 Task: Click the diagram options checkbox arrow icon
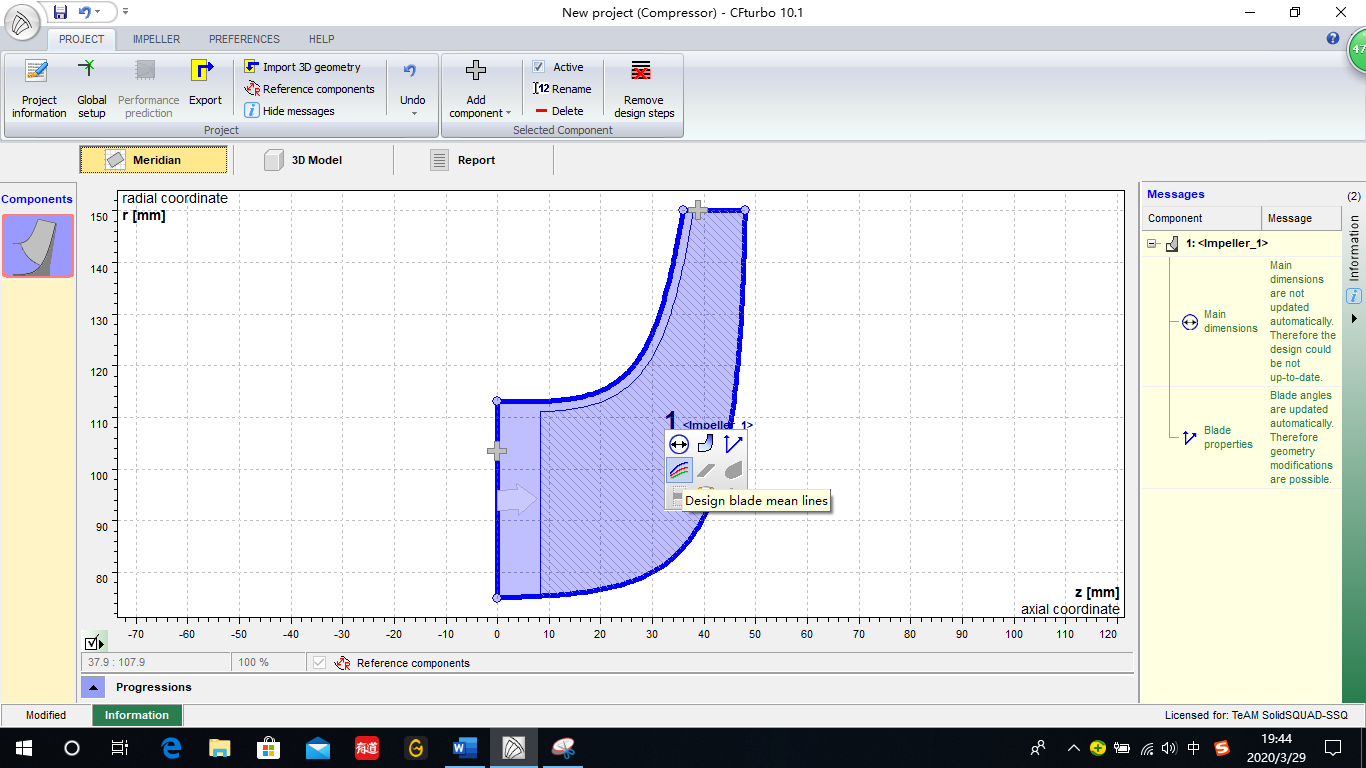click(x=95, y=643)
